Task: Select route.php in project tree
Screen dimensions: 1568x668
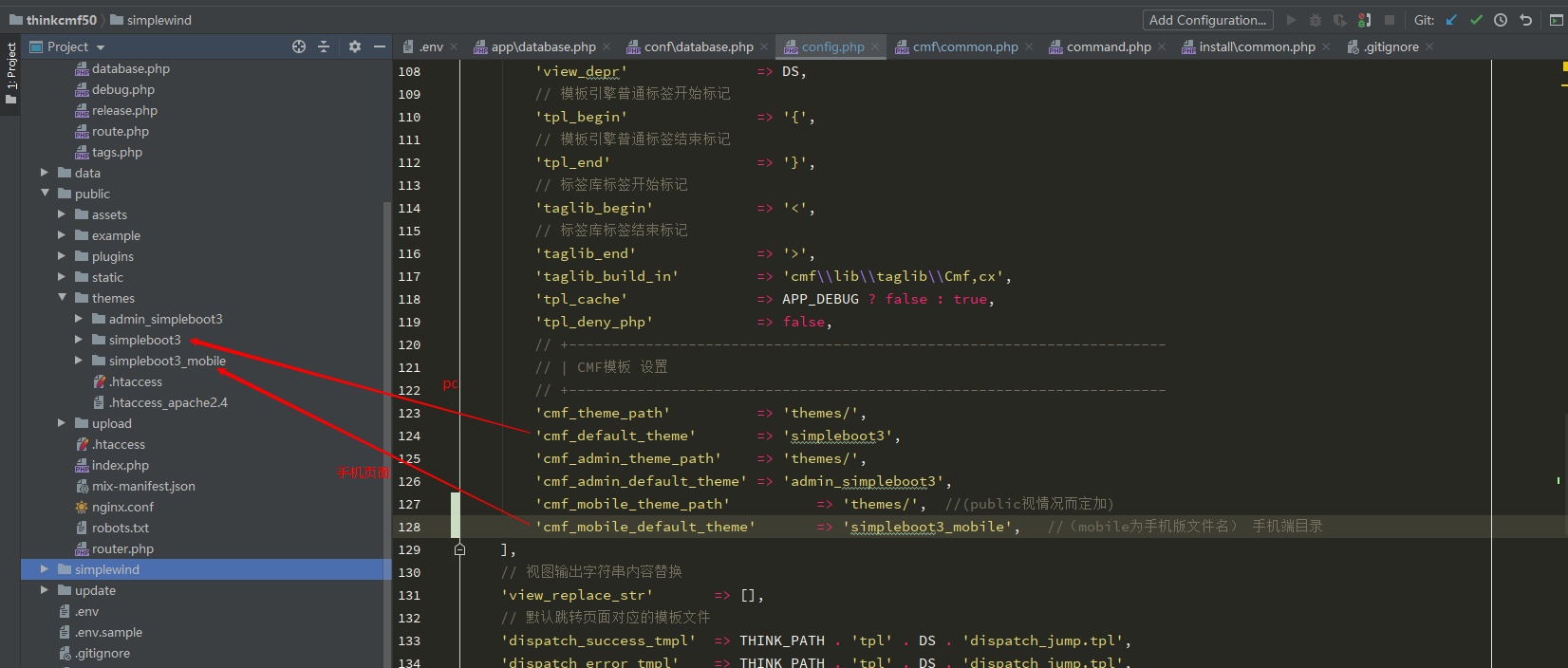Action: click(x=120, y=131)
